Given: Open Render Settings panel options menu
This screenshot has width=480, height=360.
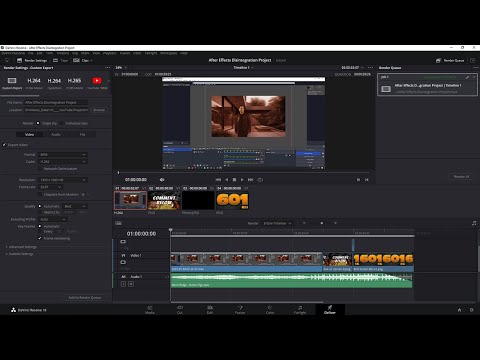Looking at the screenshot, I should click(x=107, y=68).
